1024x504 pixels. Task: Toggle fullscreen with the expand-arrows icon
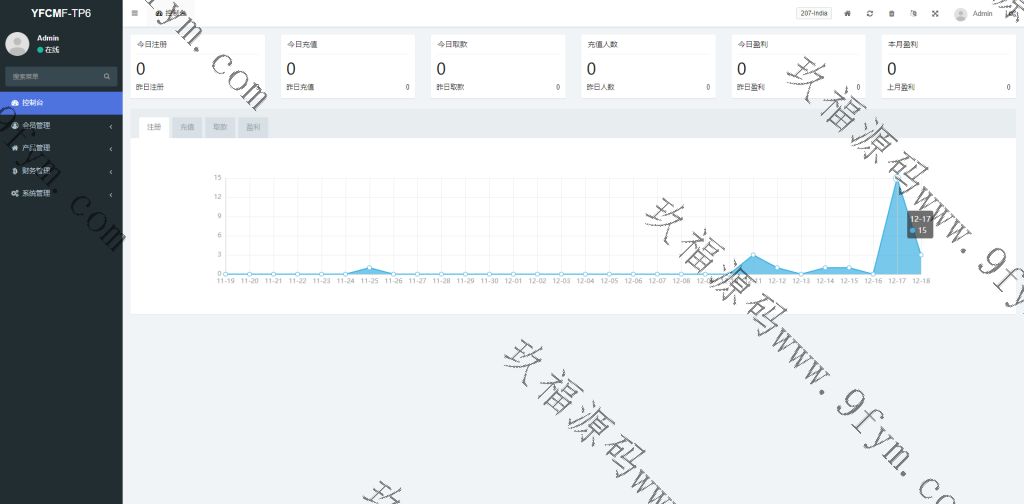[x=935, y=13]
